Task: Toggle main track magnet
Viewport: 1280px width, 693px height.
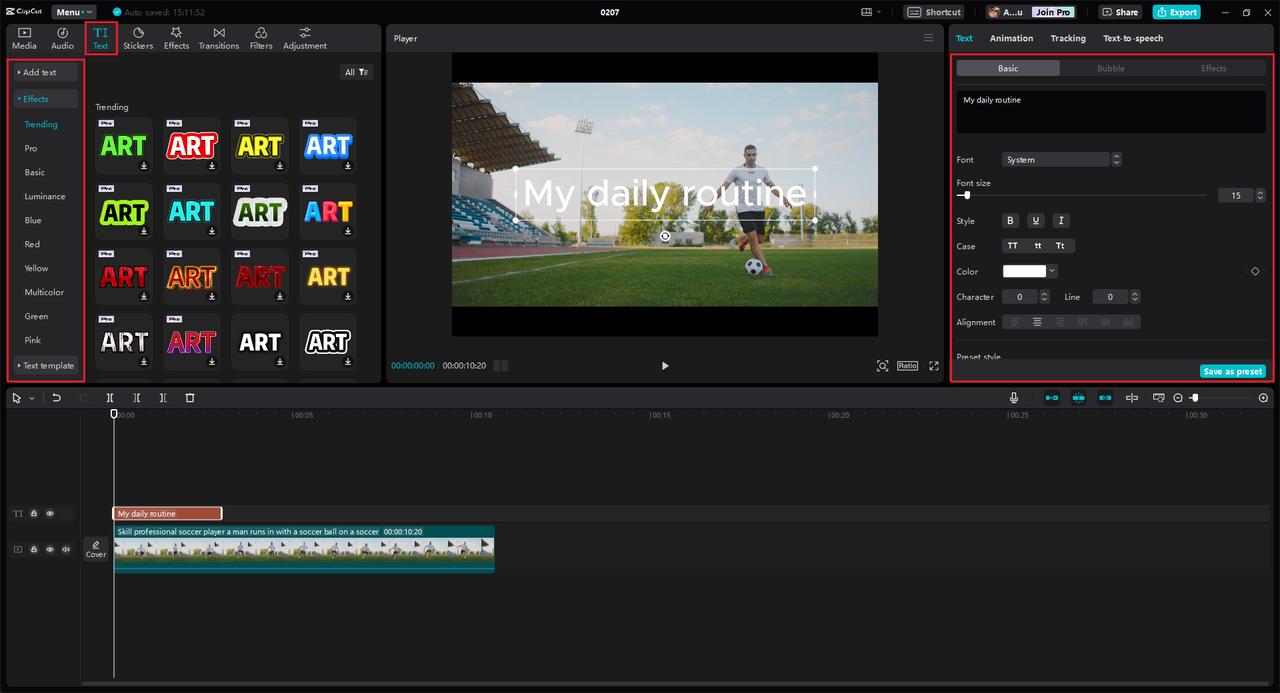Action: 1052,398
